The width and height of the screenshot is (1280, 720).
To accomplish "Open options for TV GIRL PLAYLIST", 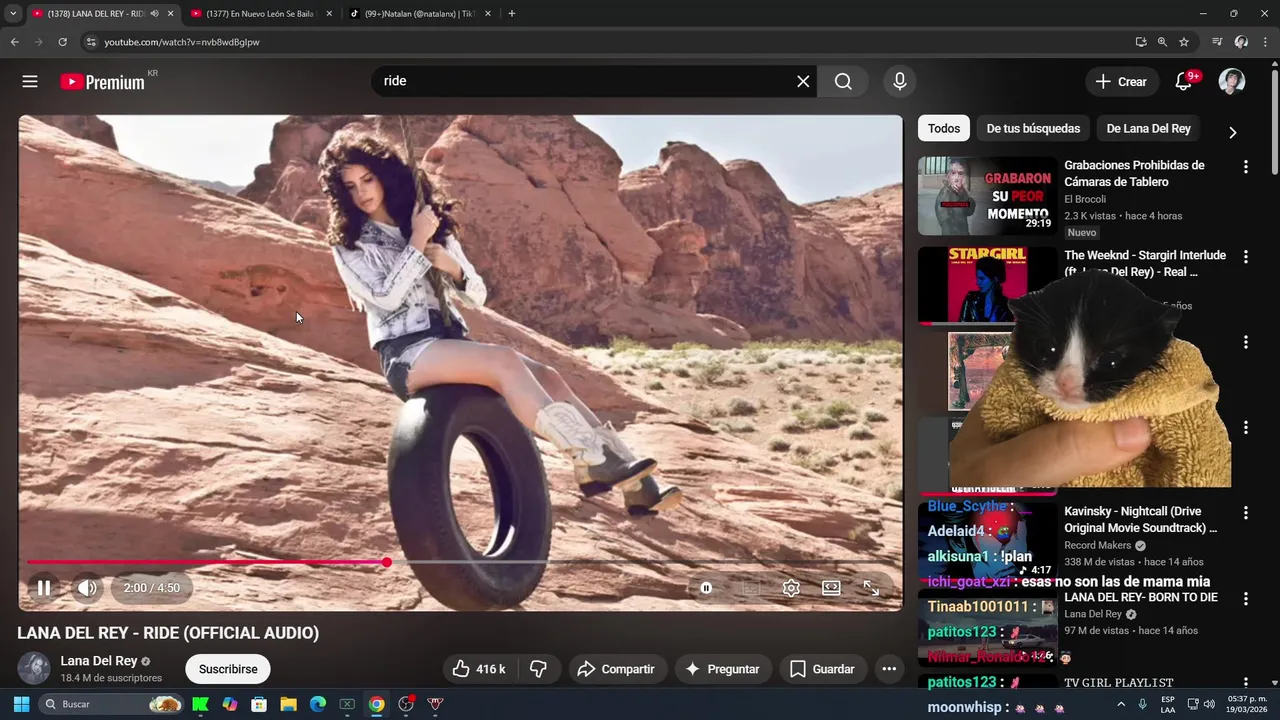I will pyautogui.click(x=1245, y=683).
